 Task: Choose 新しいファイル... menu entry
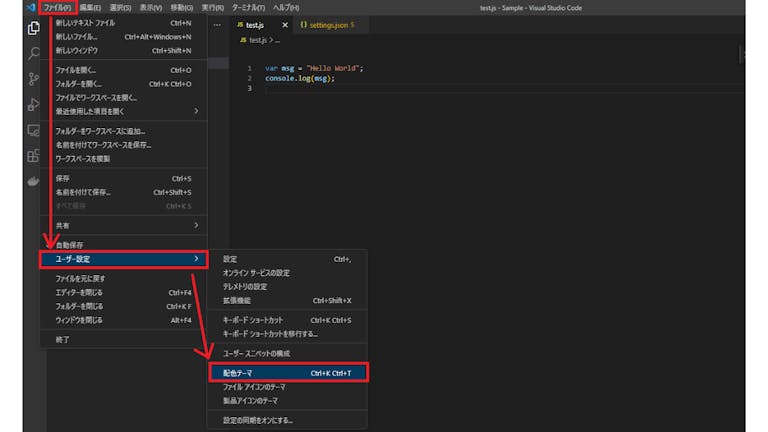point(123,37)
